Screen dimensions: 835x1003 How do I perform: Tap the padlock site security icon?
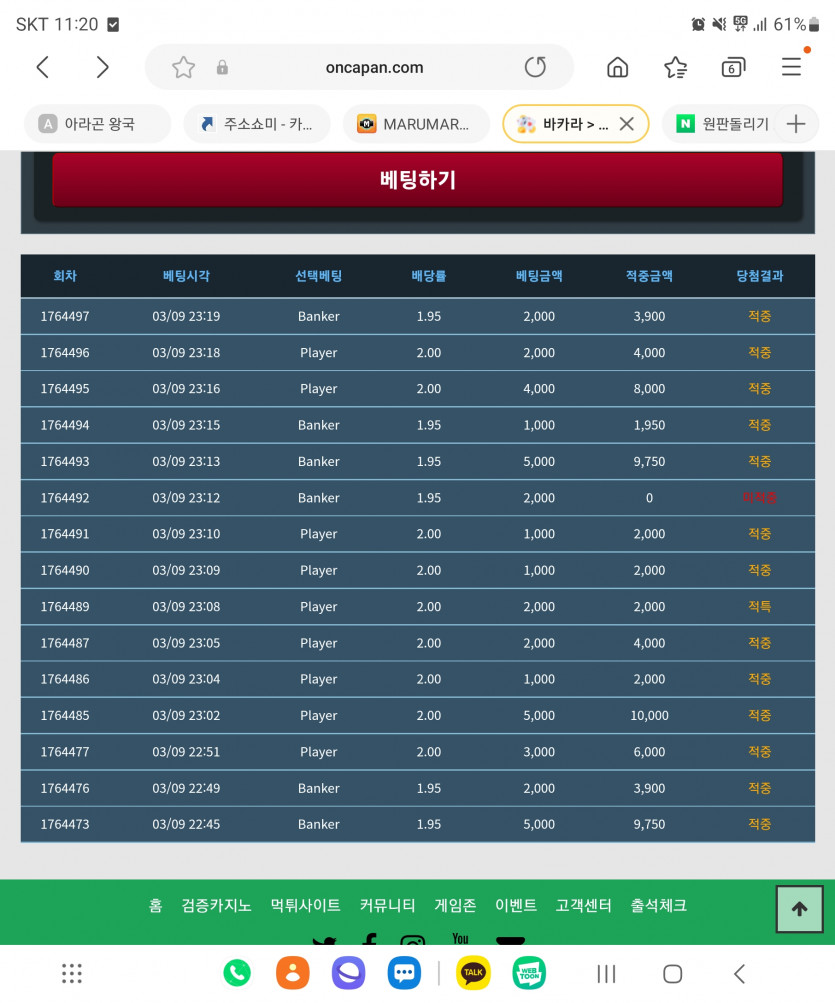point(222,67)
